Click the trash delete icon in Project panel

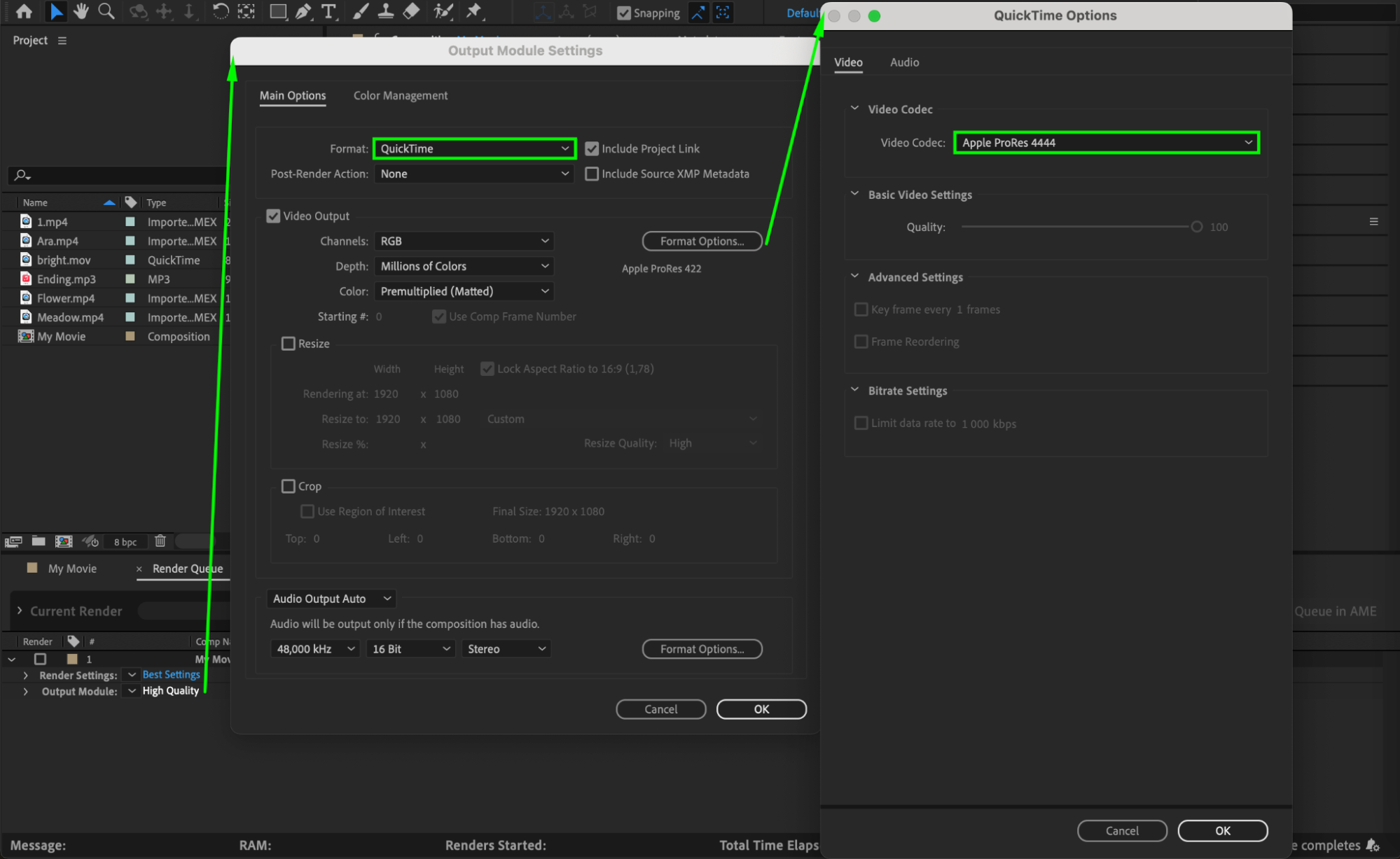click(160, 540)
